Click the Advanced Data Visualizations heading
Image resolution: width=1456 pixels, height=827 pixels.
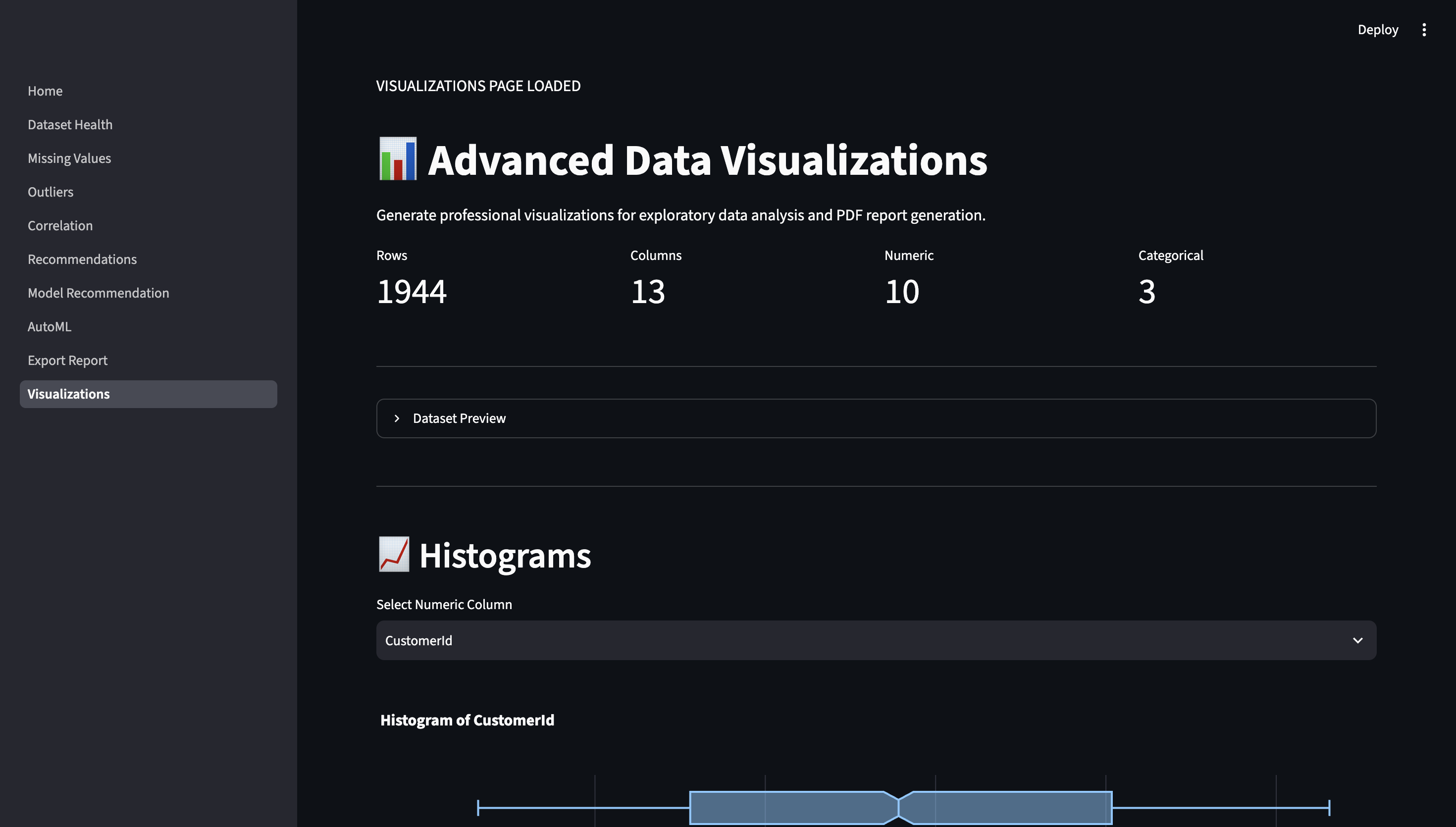pyautogui.click(x=708, y=160)
